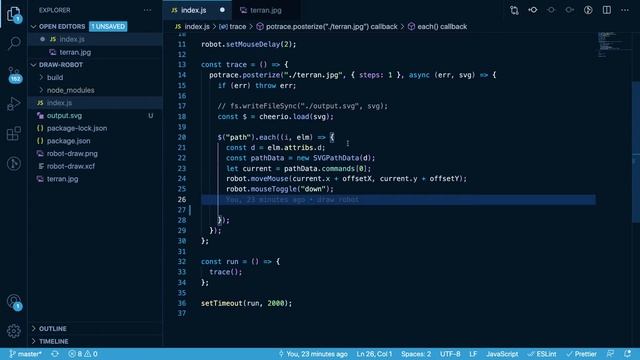Click the master branch in status bar
This screenshot has height=360, width=640.
tap(25, 354)
